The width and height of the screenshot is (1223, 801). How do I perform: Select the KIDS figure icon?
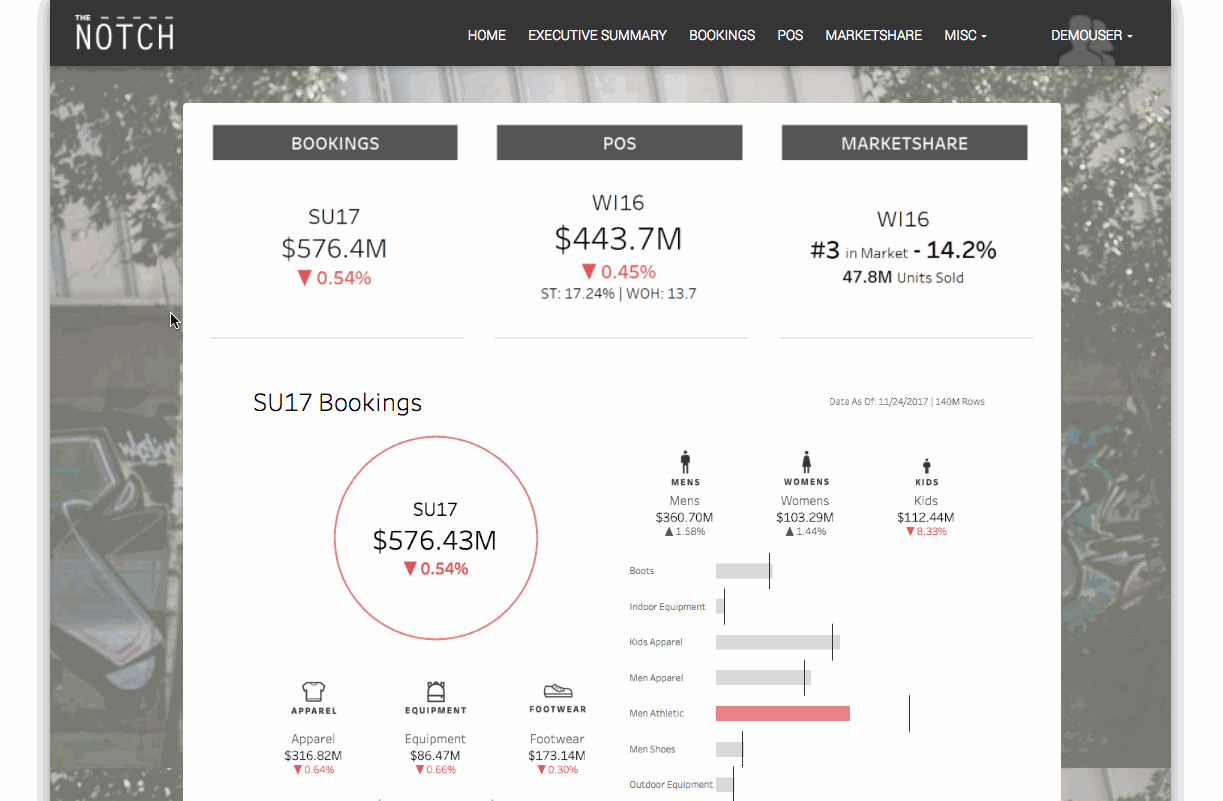[926, 462]
